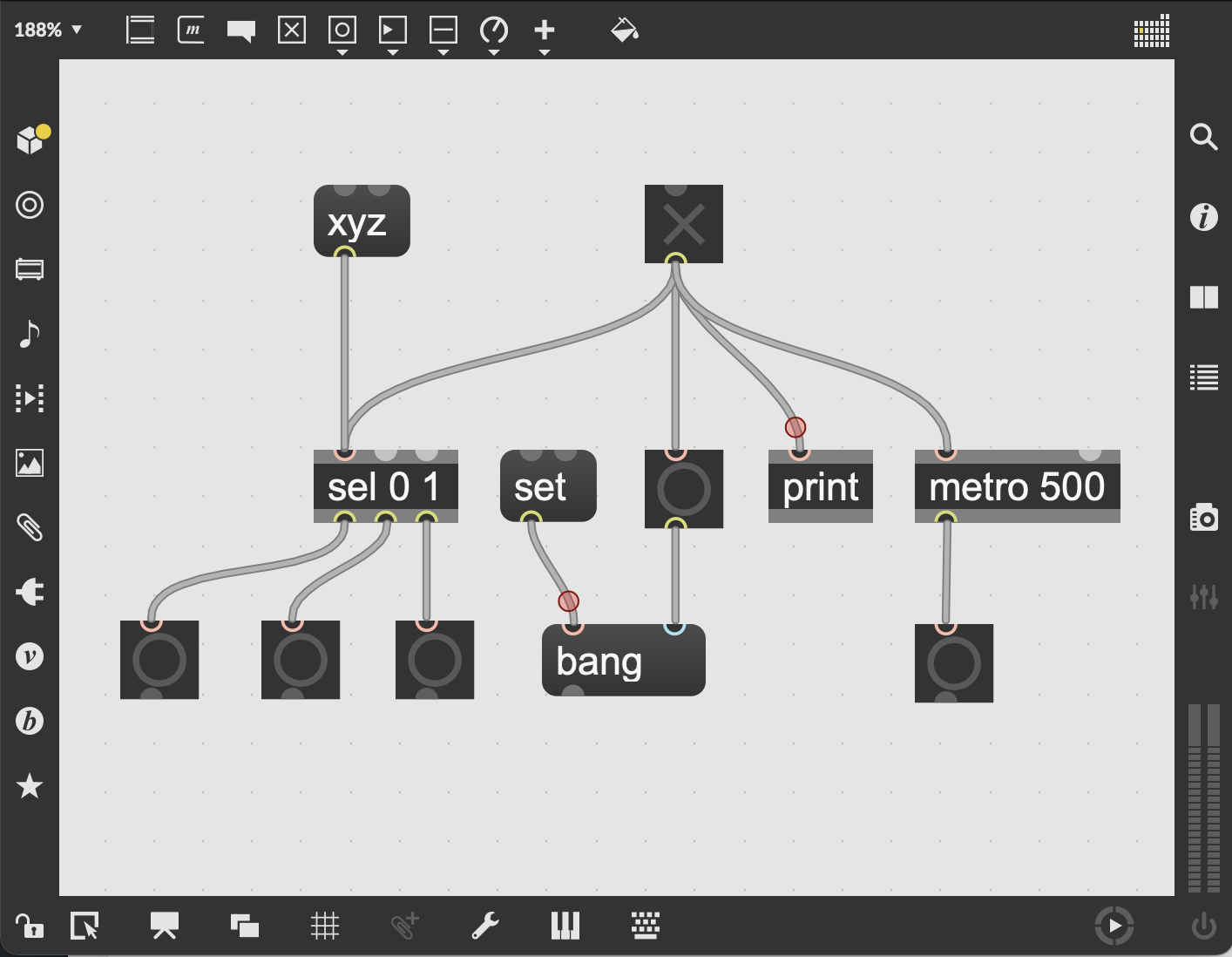Turn on audio with power button

(1203, 926)
